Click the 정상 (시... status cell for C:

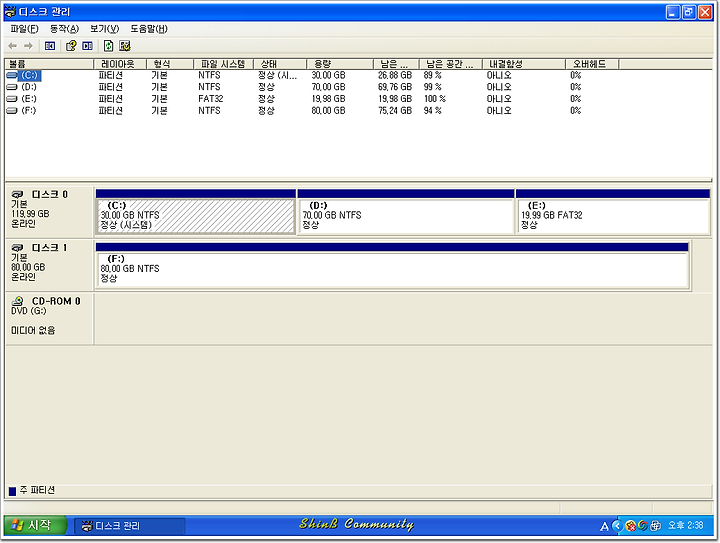coord(277,75)
